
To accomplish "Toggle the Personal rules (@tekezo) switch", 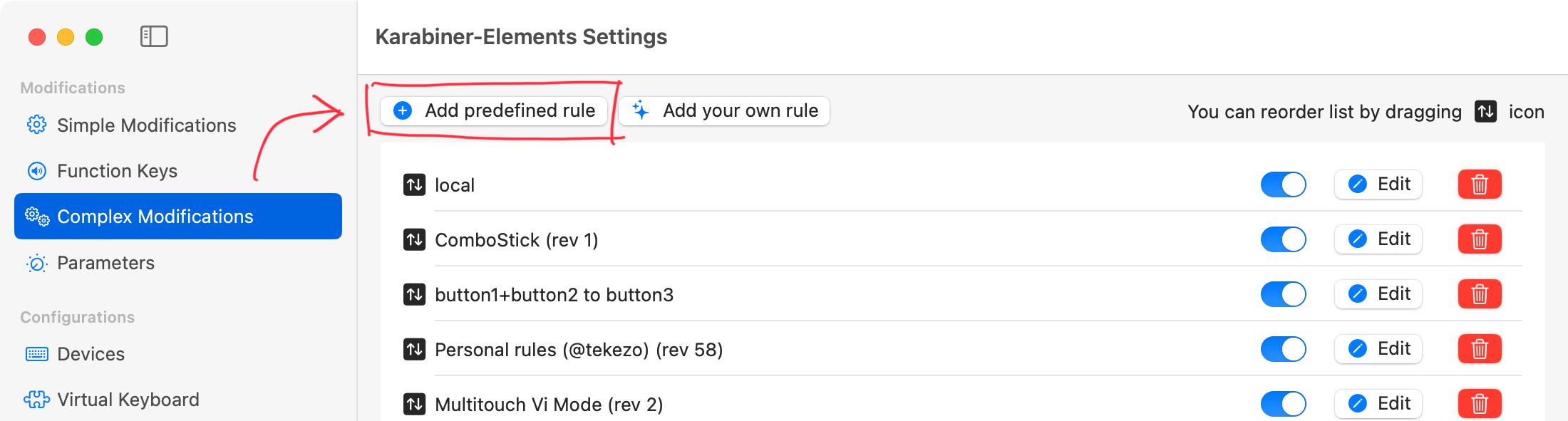I will click(1284, 349).
